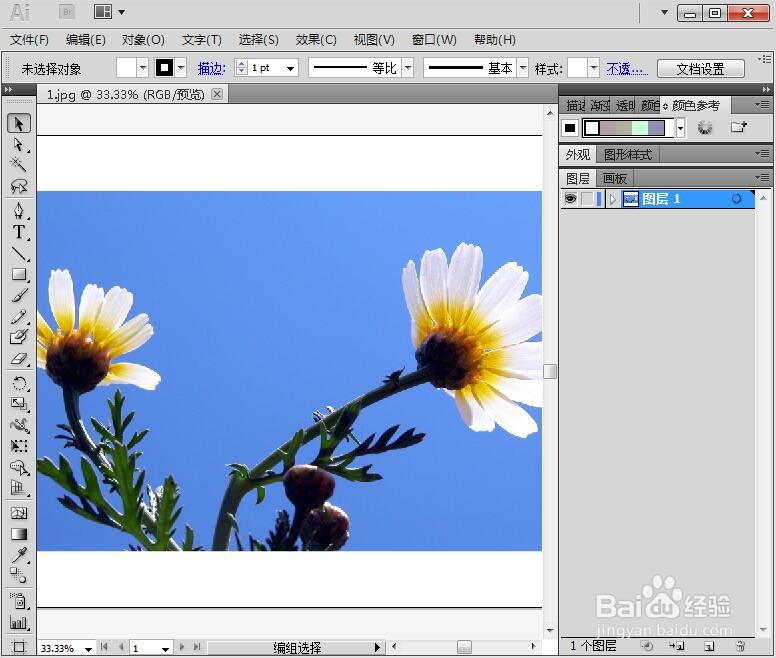Image resolution: width=776 pixels, height=658 pixels.
Task: Select the Artboard tool
Action: pyautogui.click(x=19, y=646)
